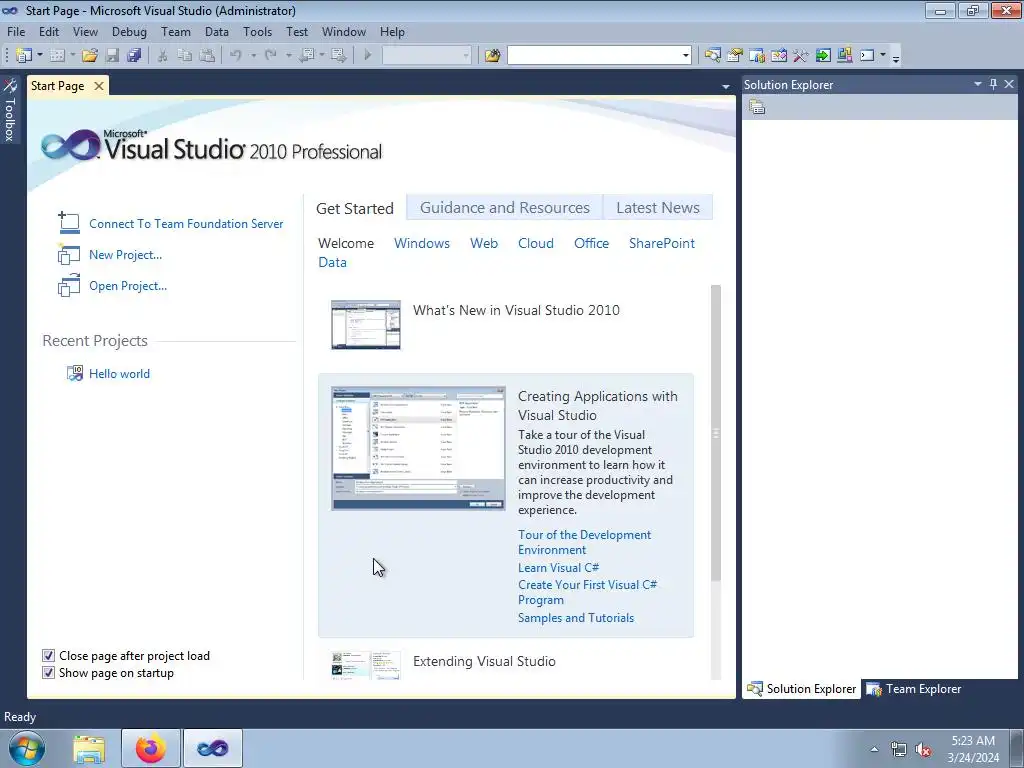The width and height of the screenshot is (1024, 768).
Task: Click the Toolbox wrench and hammer icon
Action: (801, 56)
